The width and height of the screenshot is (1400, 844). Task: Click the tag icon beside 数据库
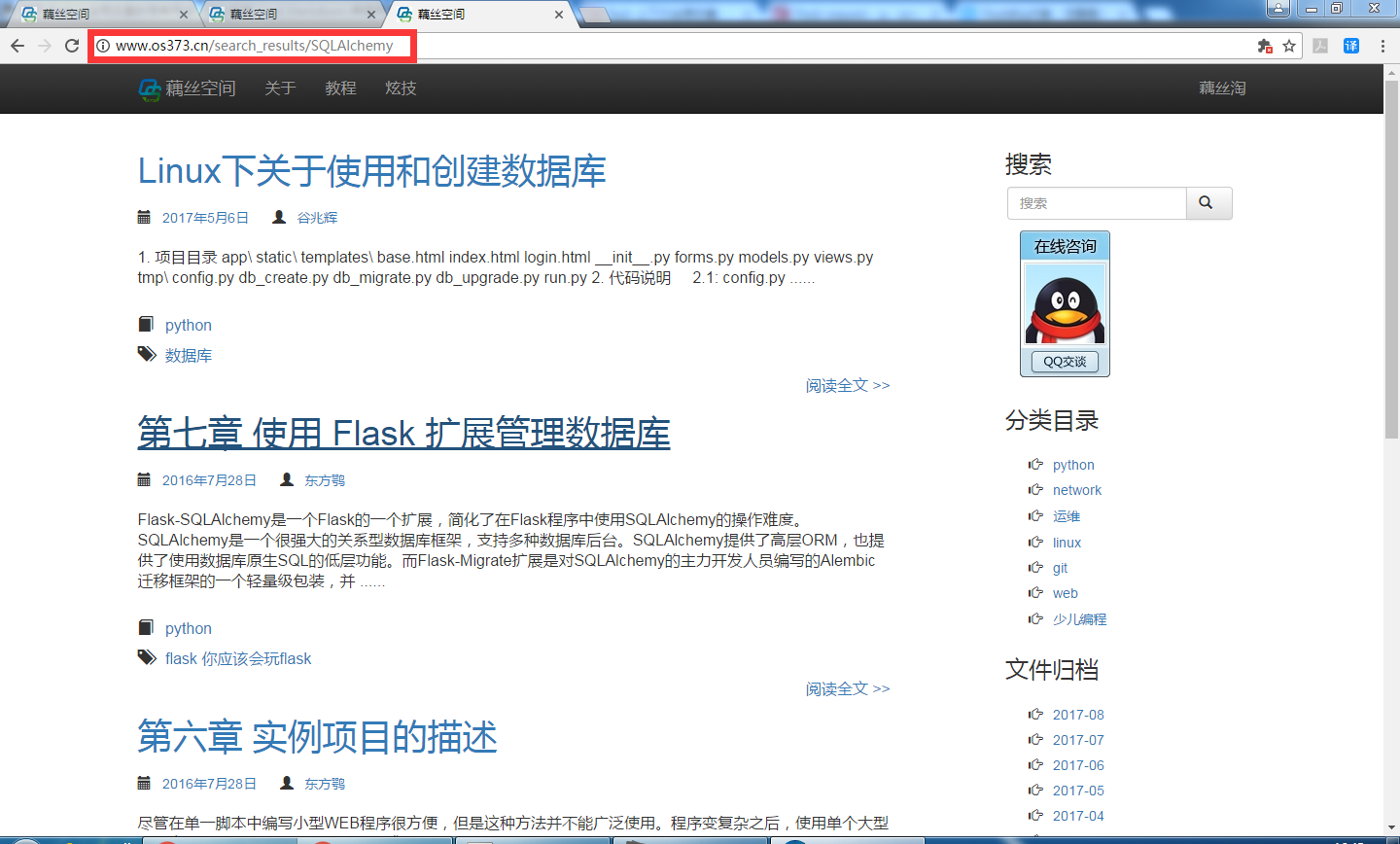(x=146, y=354)
